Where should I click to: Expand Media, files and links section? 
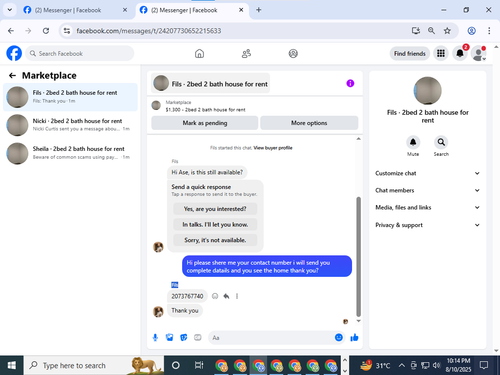[427, 207]
